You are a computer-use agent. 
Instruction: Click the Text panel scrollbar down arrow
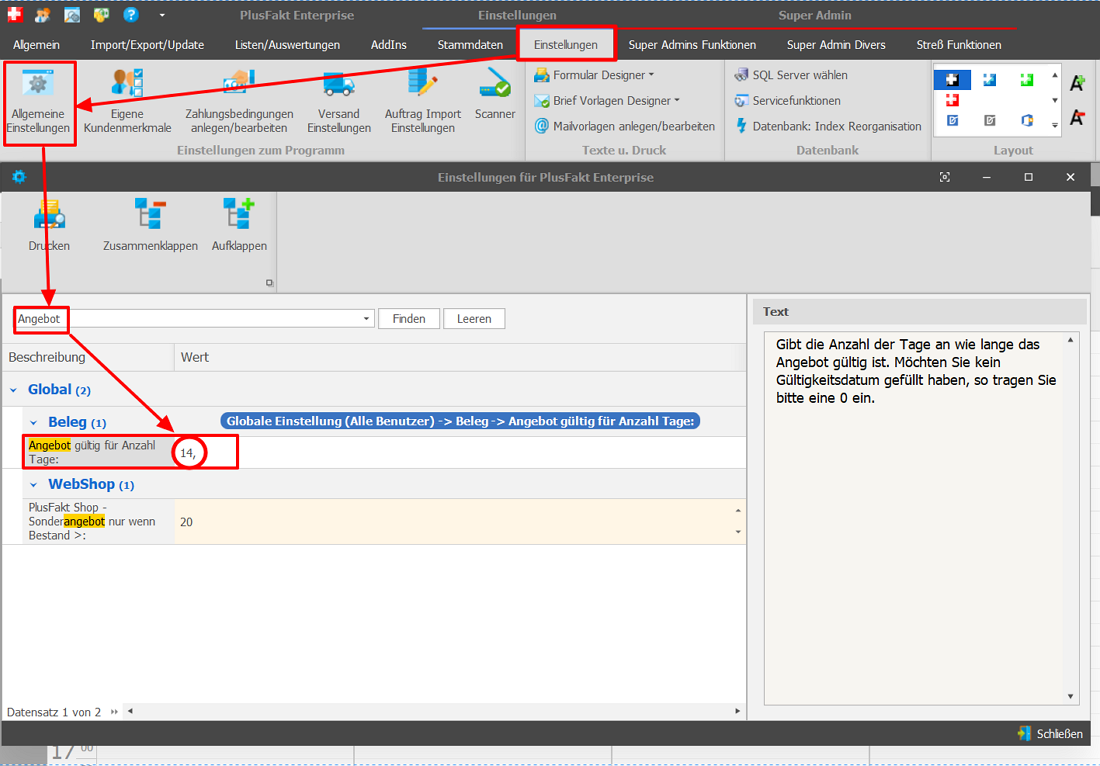click(1071, 697)
